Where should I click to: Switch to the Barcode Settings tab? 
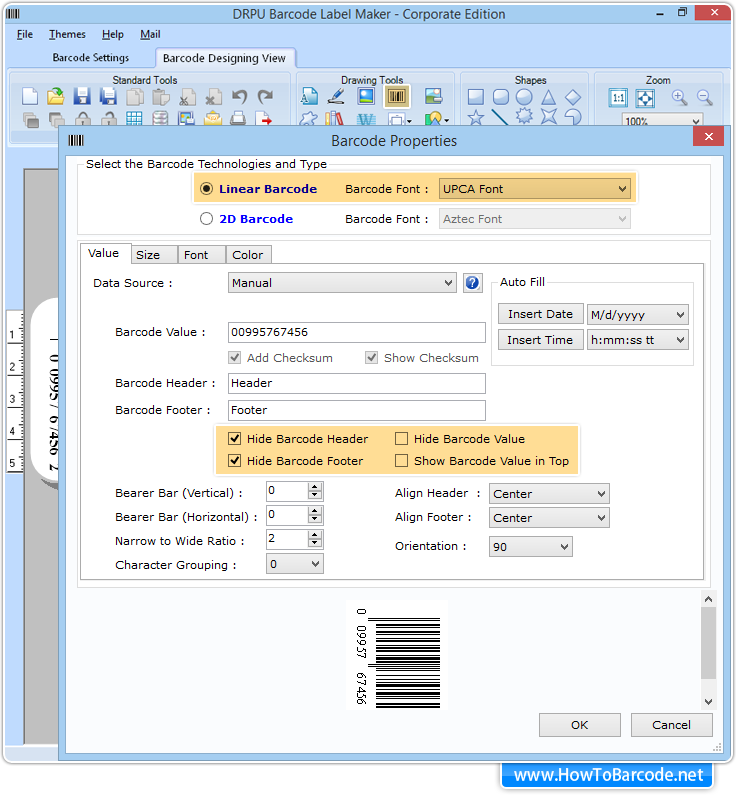click(91, 57)
